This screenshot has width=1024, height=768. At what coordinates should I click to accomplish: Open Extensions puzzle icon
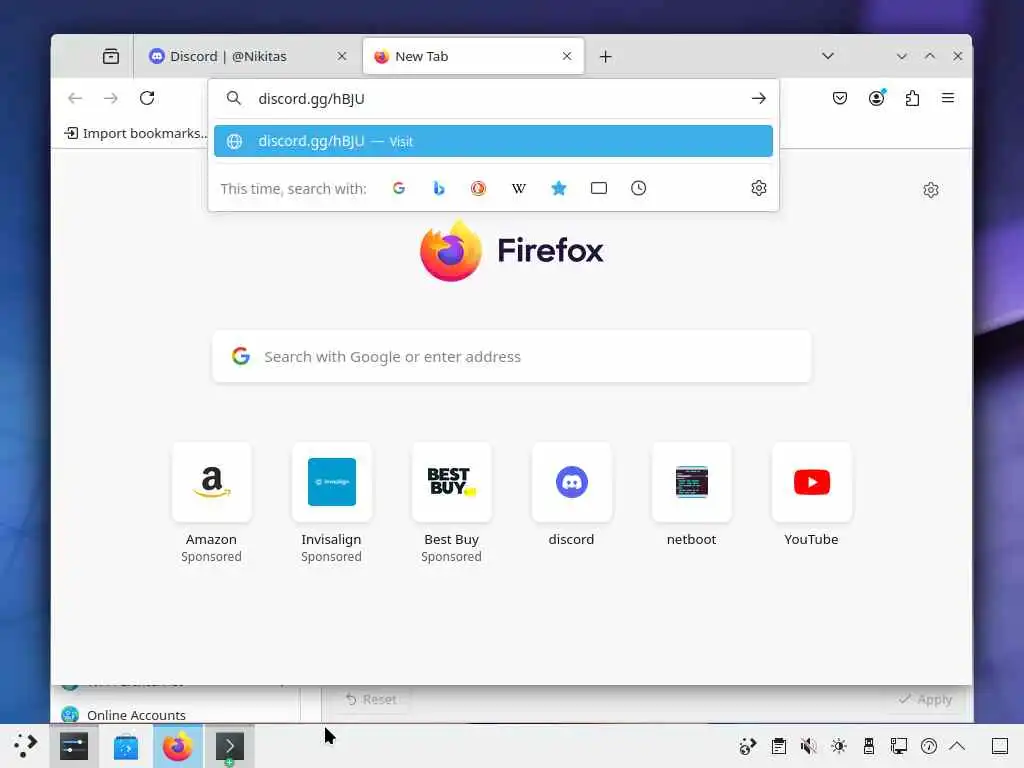912,98
